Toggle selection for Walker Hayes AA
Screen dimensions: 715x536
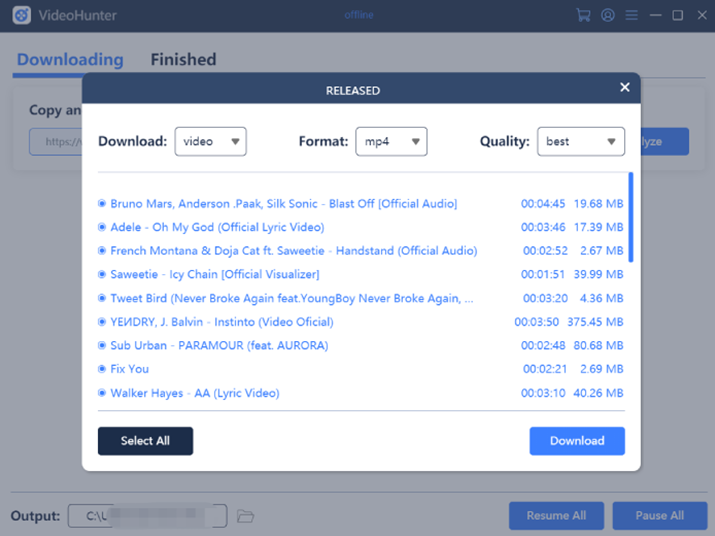[x=102, y=393]
